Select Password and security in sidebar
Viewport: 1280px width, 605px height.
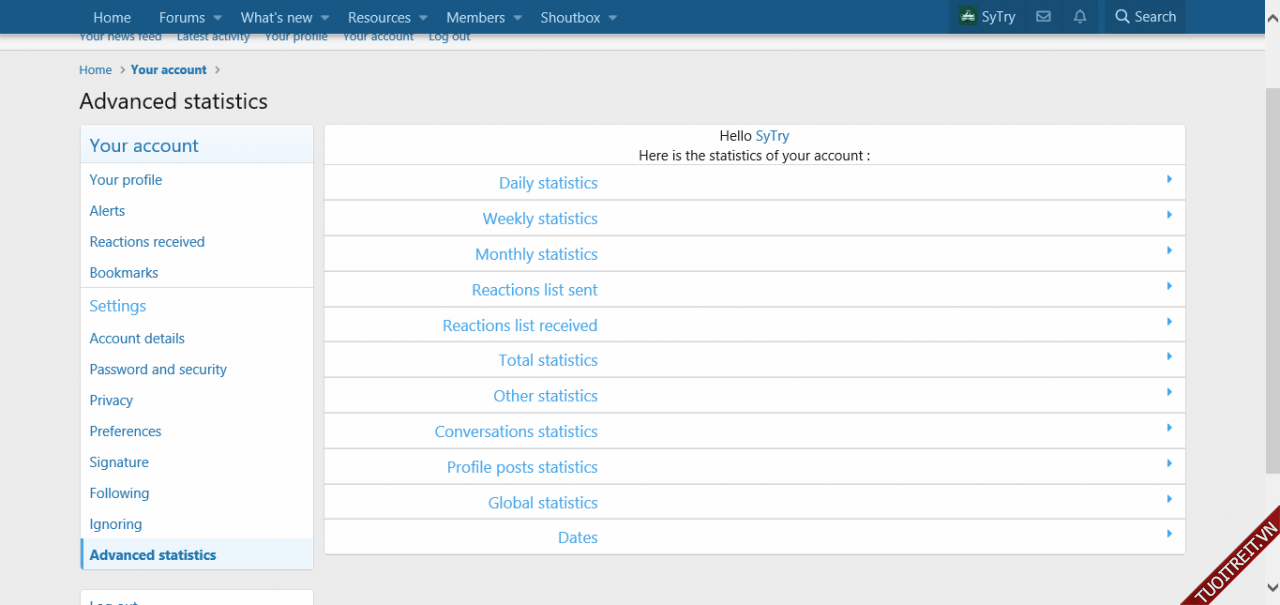click(x=158, y=369)
